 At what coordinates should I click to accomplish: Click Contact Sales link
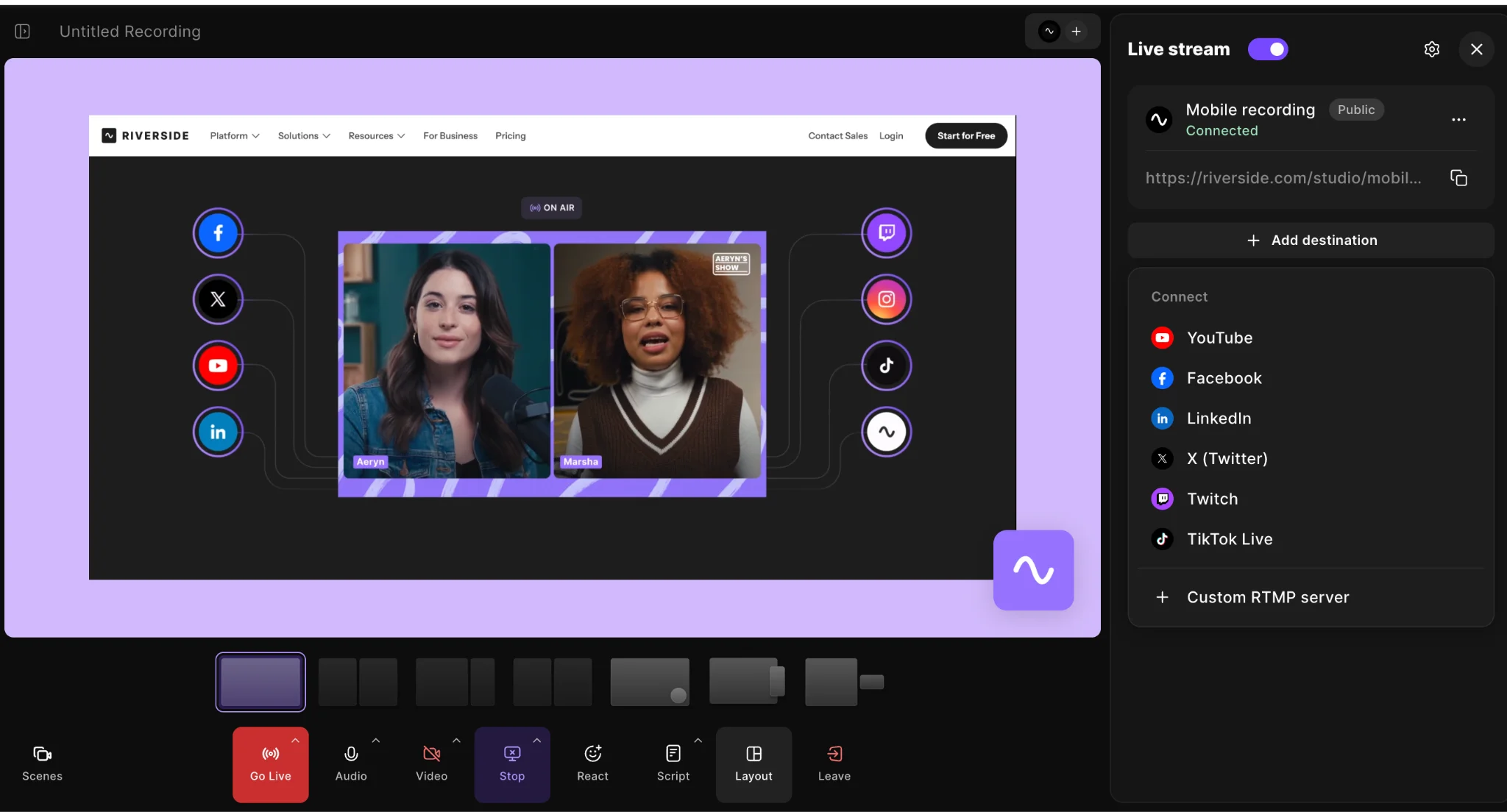837,136
